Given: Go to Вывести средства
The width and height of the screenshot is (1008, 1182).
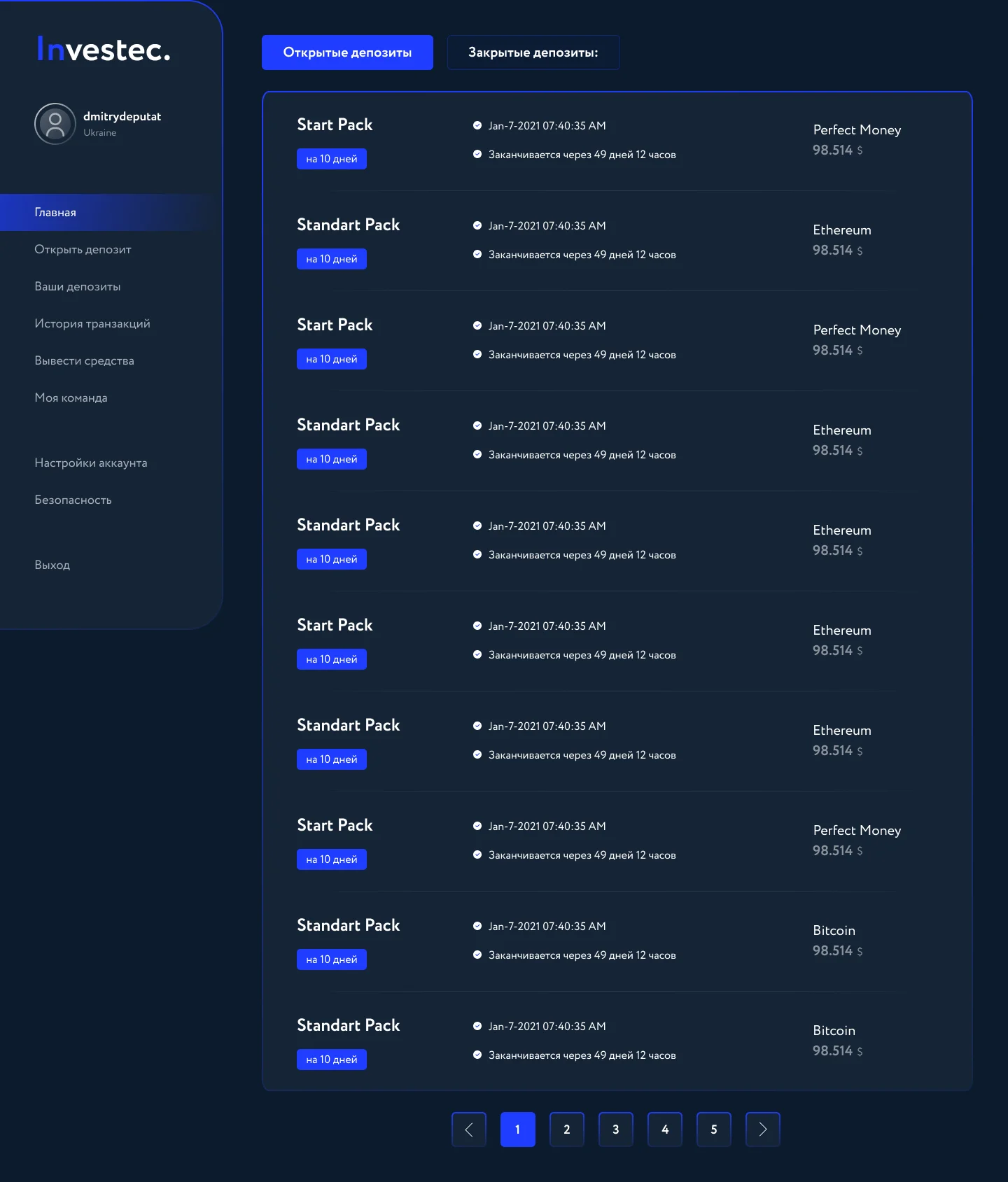Looking at the screenshot, I should tap(84, 360).
